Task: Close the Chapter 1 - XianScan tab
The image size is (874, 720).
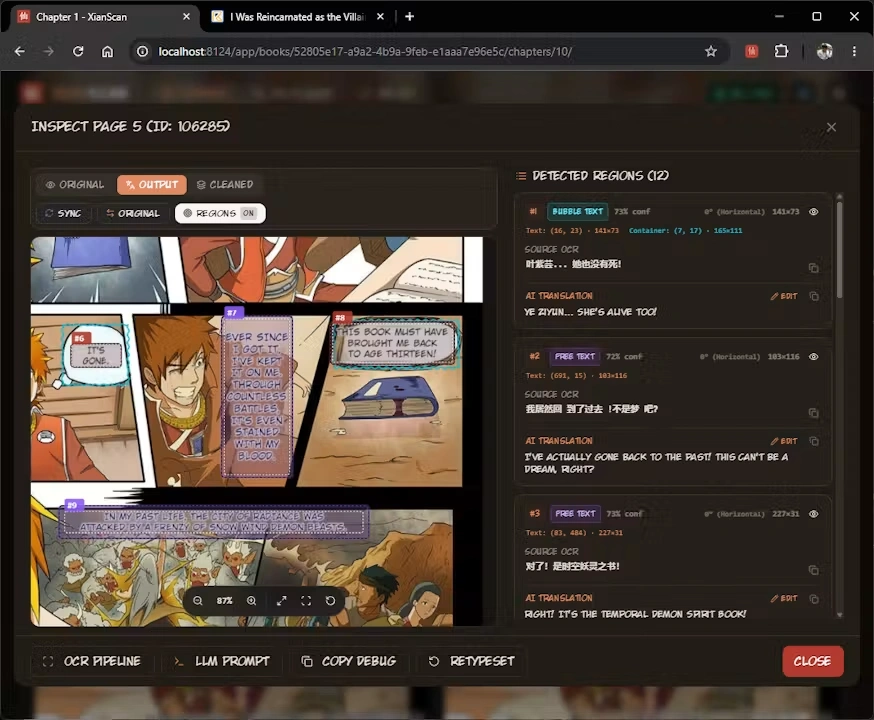Action: click(186, 17)
